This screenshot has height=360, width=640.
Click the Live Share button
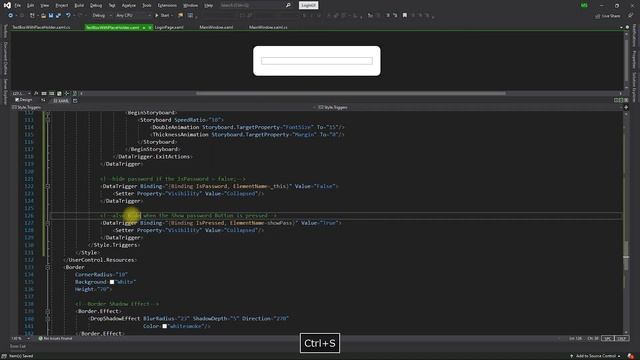pyautogui.click(x=608, y=16)
